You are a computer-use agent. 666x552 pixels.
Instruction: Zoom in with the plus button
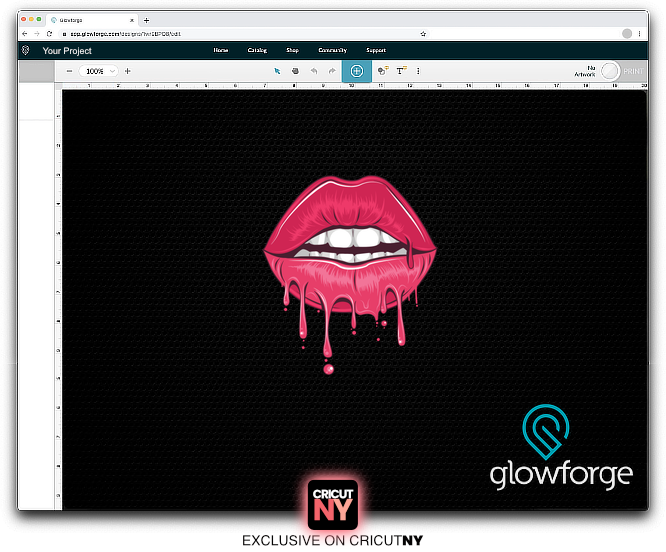click(127, 71)
